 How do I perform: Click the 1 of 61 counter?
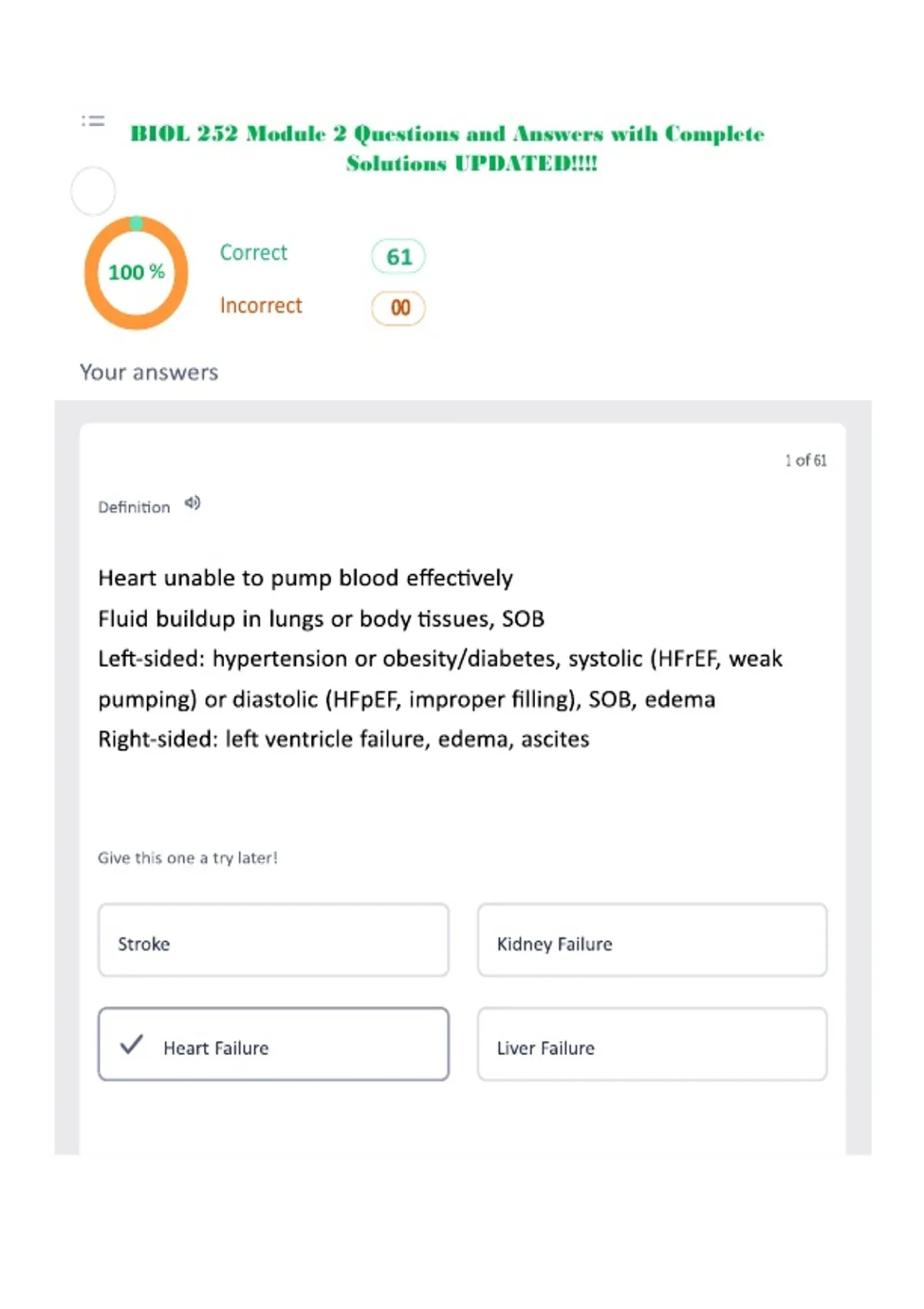806,460
